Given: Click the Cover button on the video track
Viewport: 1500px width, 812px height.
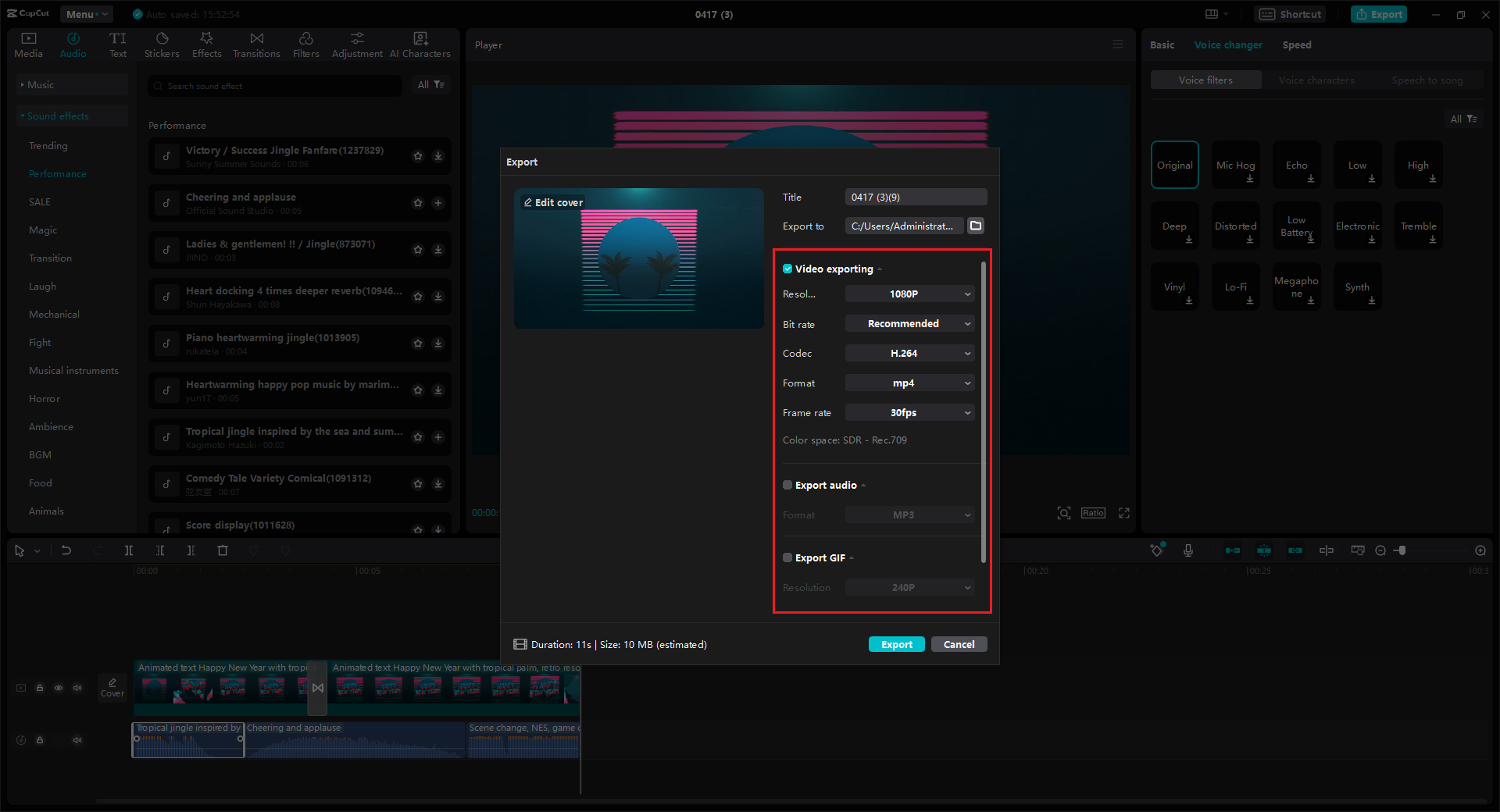Looking at the screenshot, I should [112, 688].
